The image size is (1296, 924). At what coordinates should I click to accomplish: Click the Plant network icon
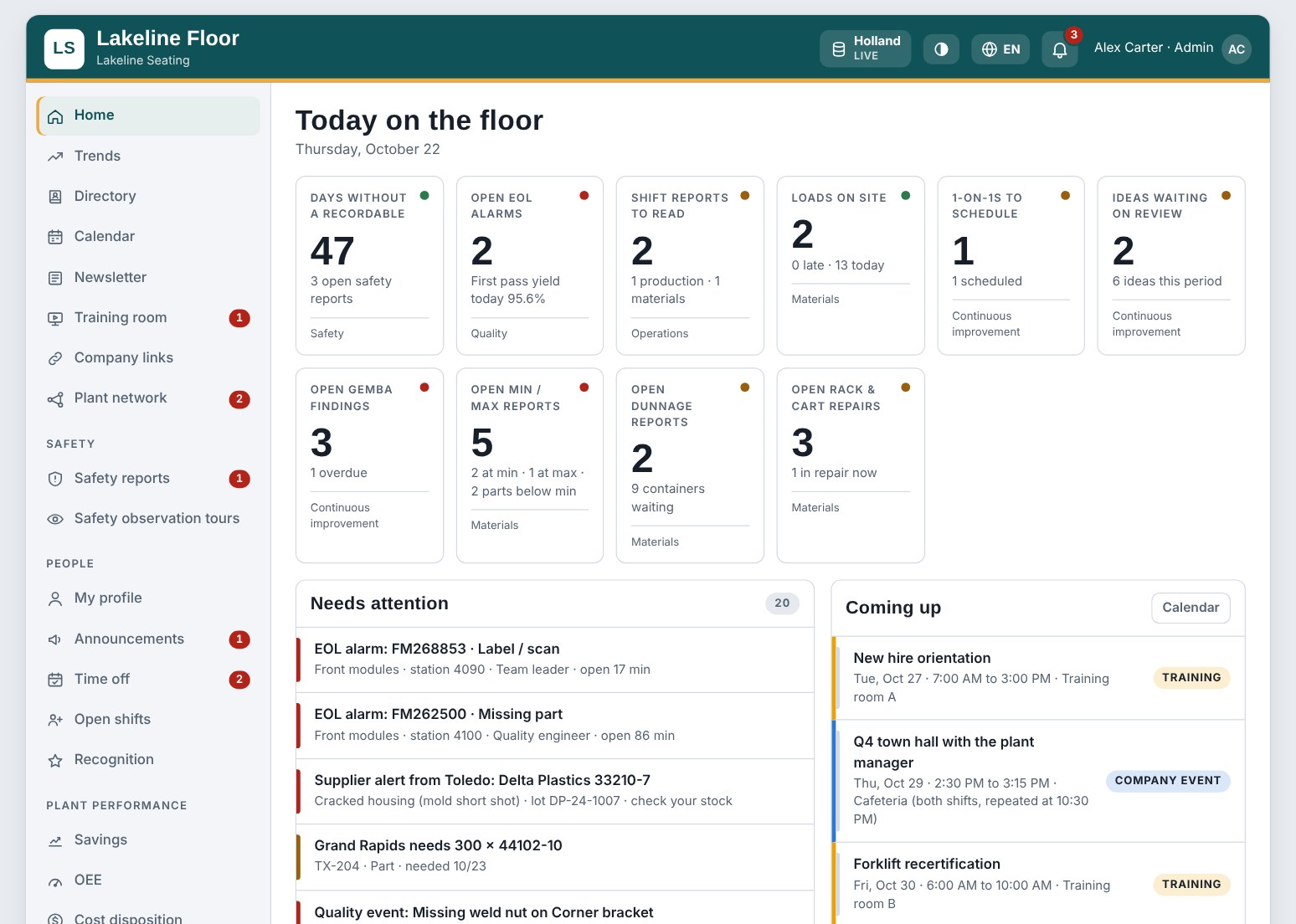55,399
